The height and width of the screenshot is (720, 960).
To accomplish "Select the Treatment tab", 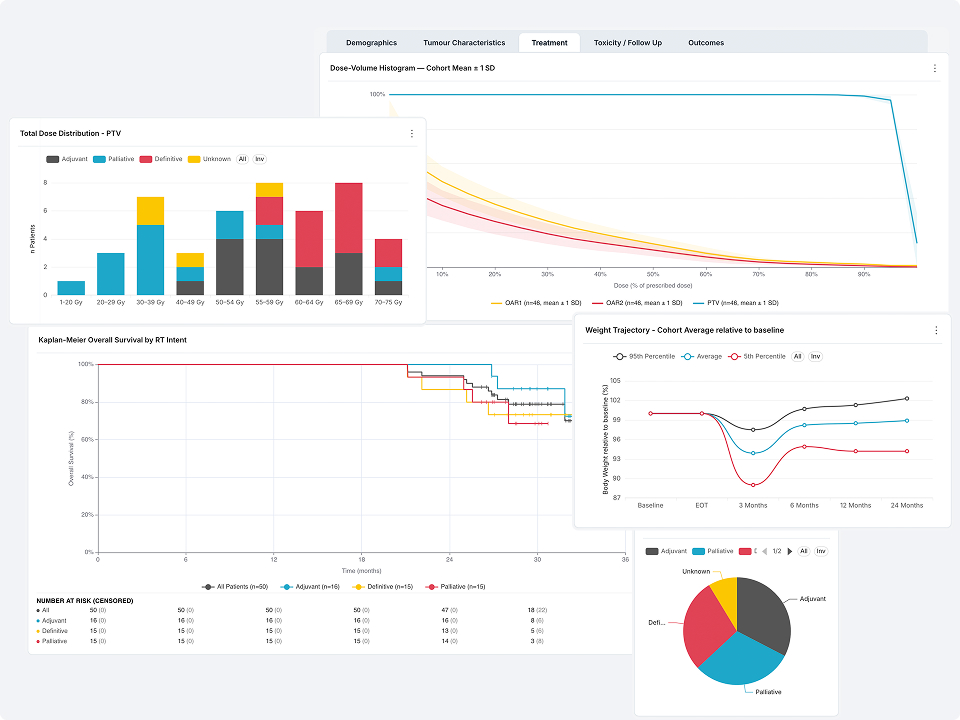I will pyautogui.click(x=549, y=43).
